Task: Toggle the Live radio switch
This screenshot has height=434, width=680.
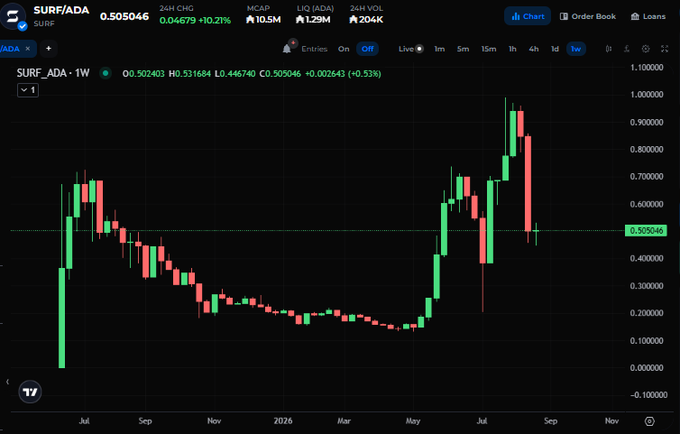Action: (419, 49)
